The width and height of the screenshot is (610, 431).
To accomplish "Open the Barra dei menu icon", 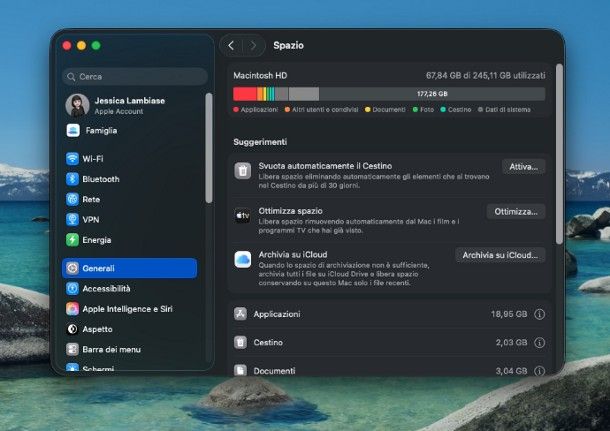I will click(x=72, y=349).
